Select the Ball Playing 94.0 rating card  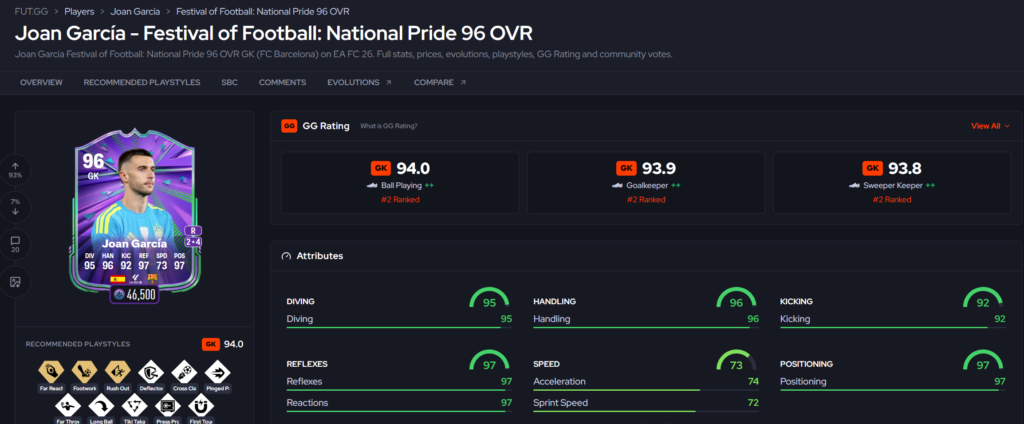(x=400, y=182)
